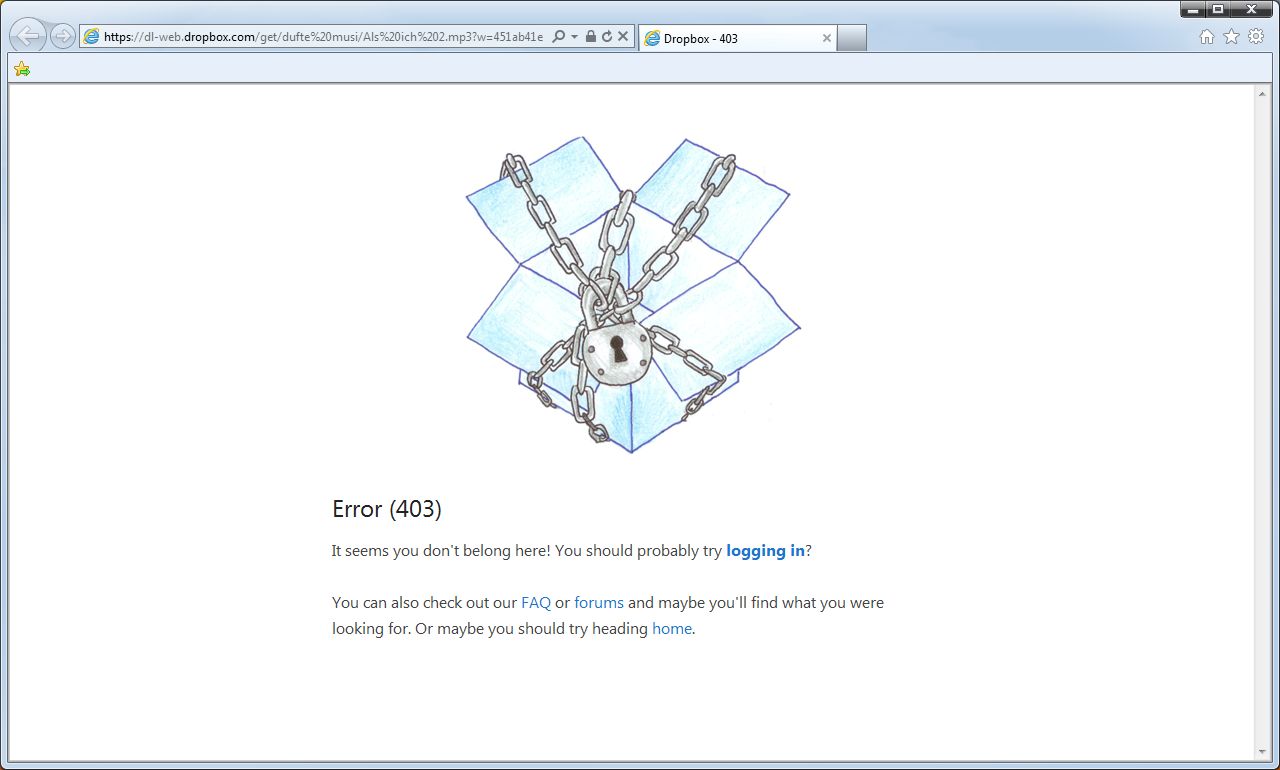Close the Internet Explorer window
The height and width of the screenshot is (770, 1280).
coord(1253,9)
